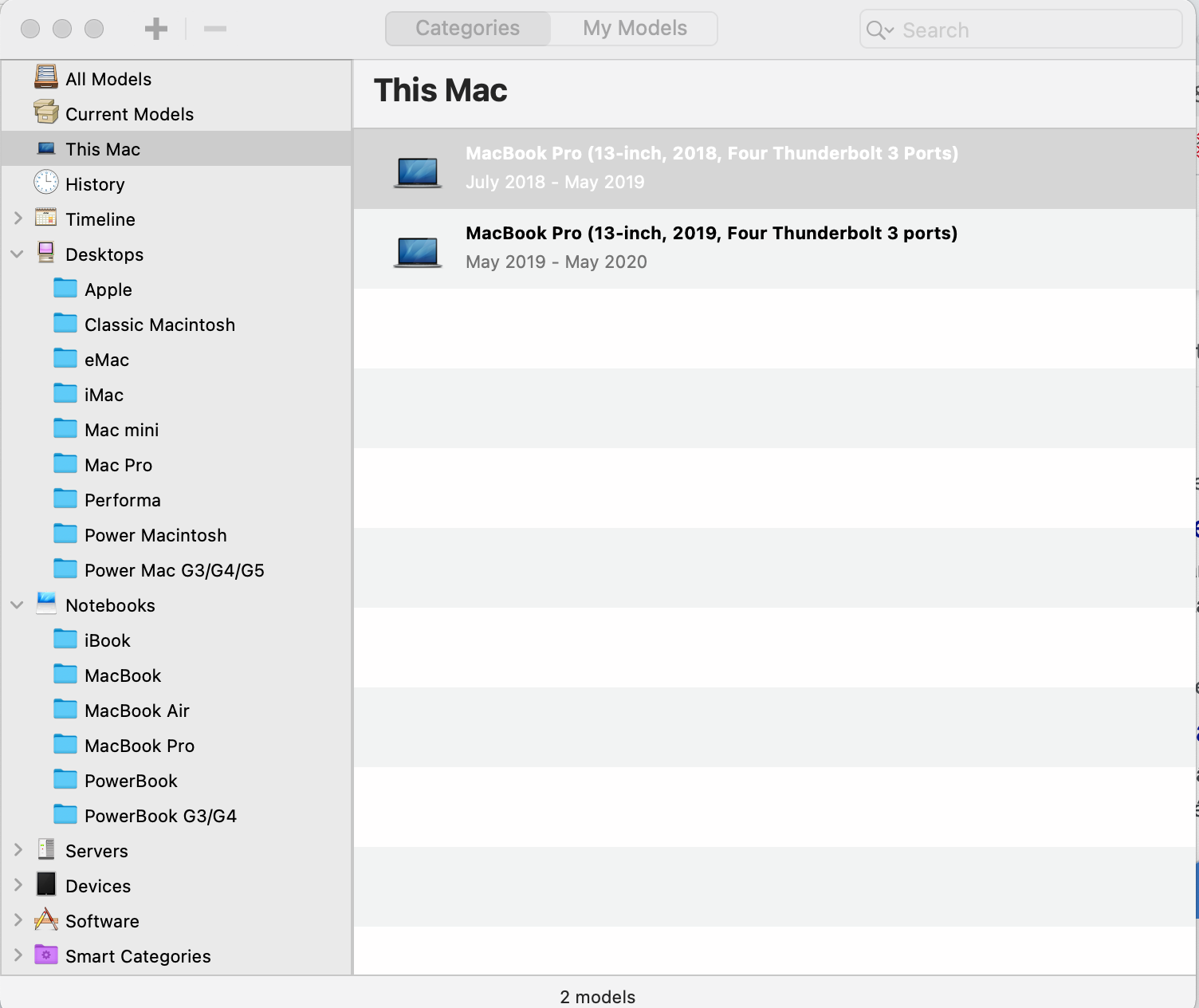Click the Software applications icon
1199x1008 pixels.
(46, 920)
